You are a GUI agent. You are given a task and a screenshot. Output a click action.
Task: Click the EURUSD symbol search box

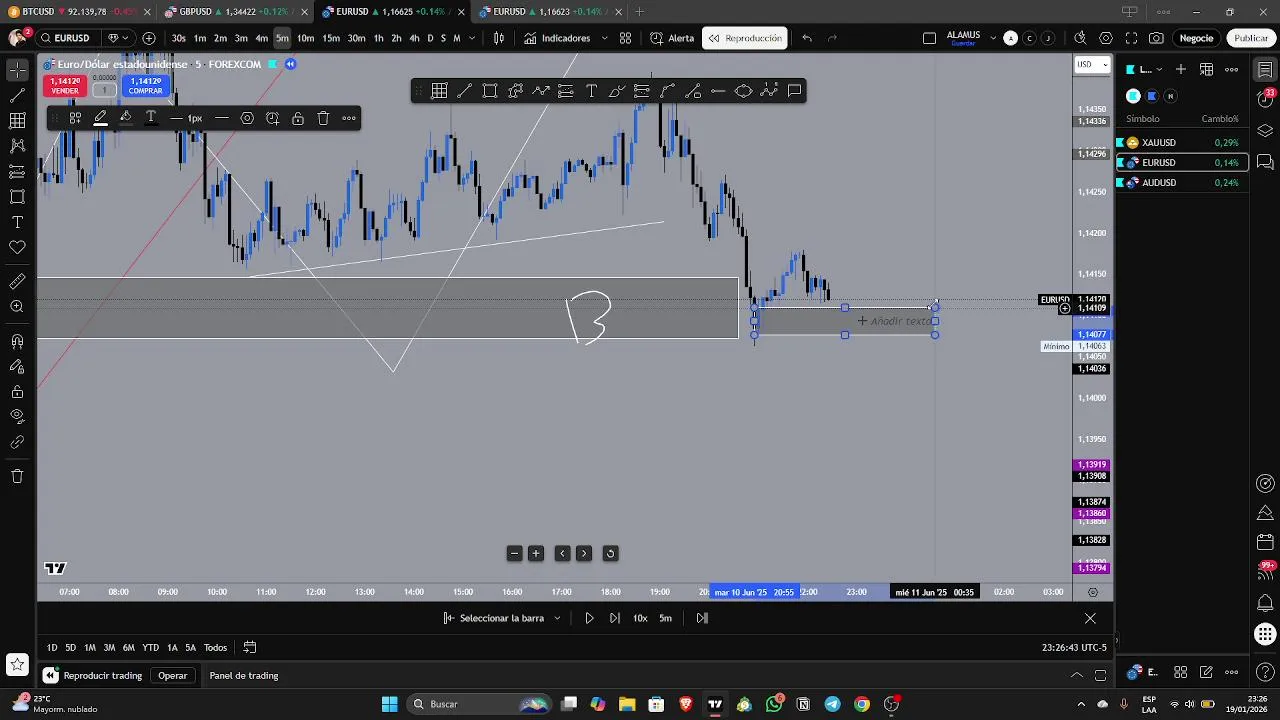(68, 38)
